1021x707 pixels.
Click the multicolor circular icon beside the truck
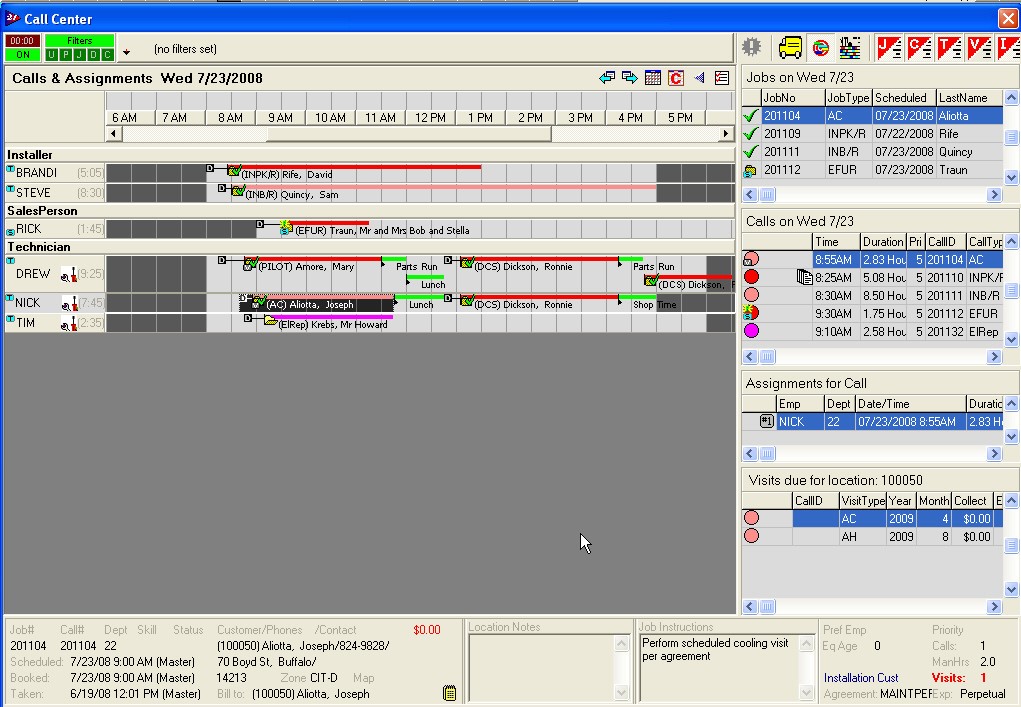click(x=820, y=47)
